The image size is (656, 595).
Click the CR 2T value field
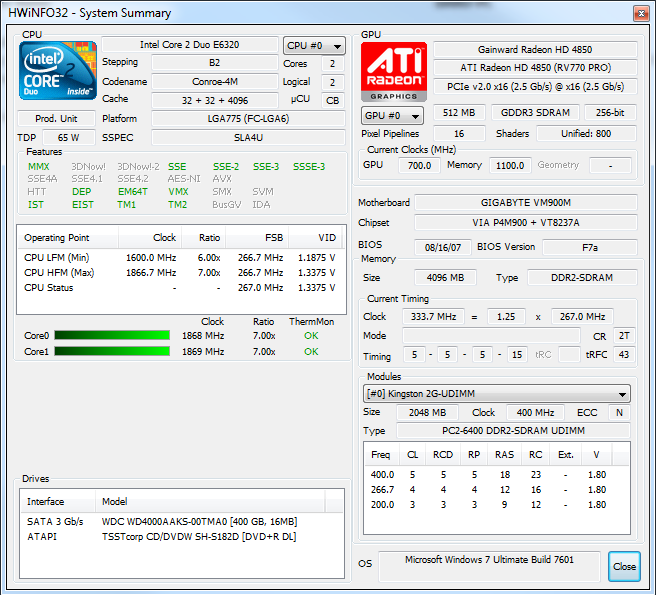(624, 336)
